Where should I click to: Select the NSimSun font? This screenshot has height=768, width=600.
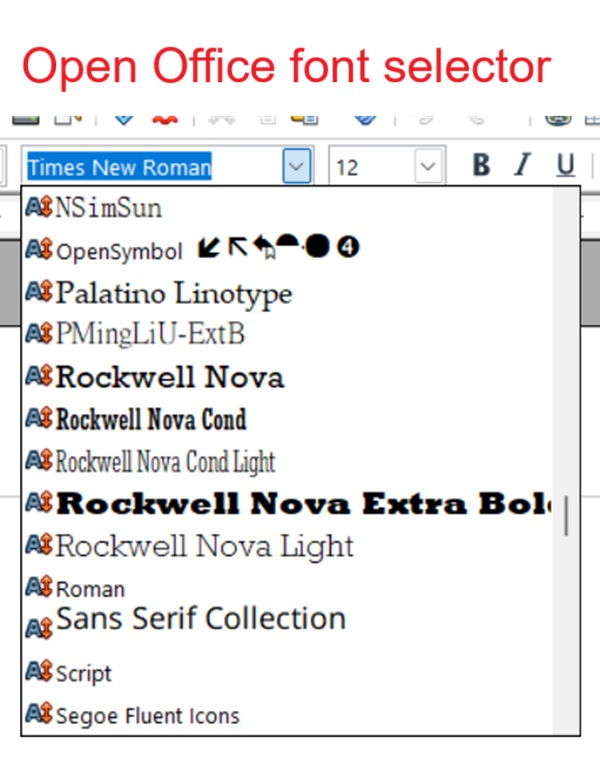click(288, 208)
